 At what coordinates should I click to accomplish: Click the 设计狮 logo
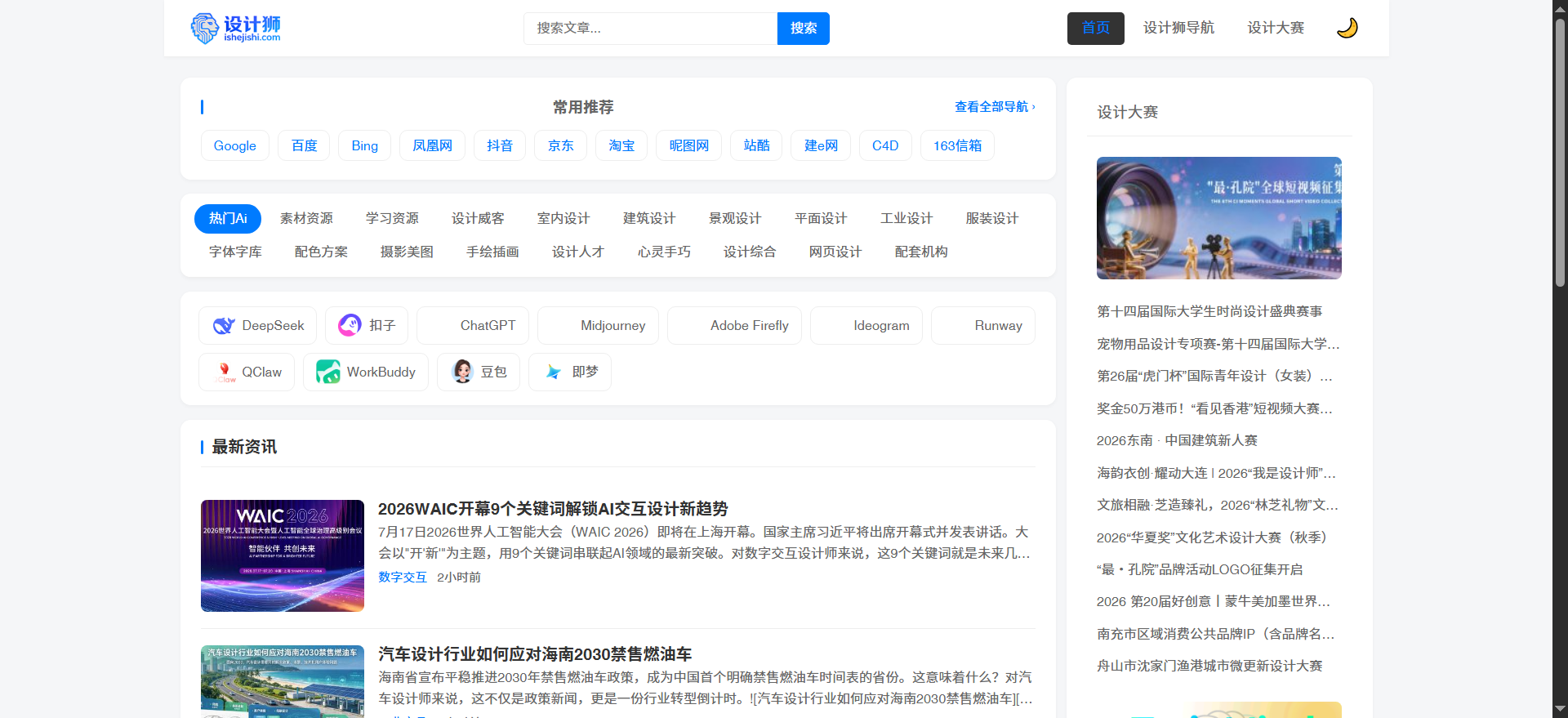click(235, 28)
